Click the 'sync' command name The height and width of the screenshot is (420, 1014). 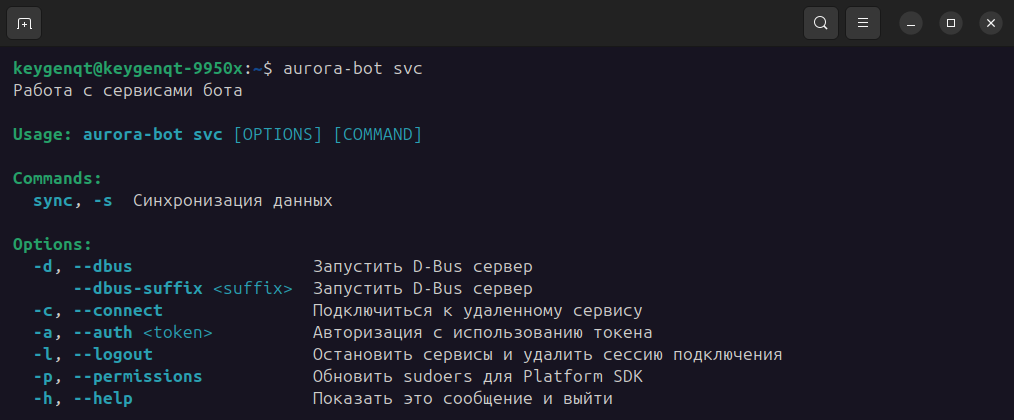coord(52,201)
